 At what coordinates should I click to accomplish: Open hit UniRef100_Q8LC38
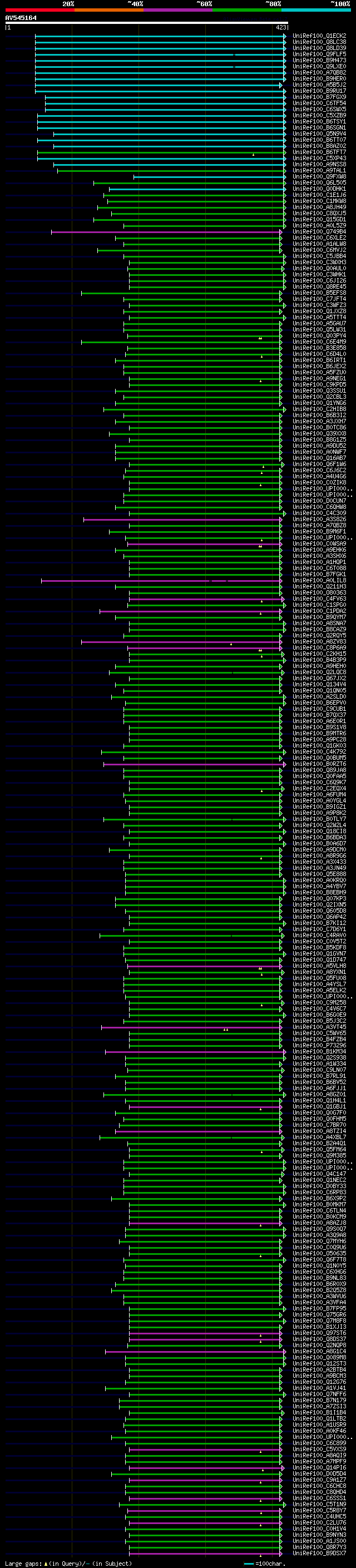click(319, 42)
